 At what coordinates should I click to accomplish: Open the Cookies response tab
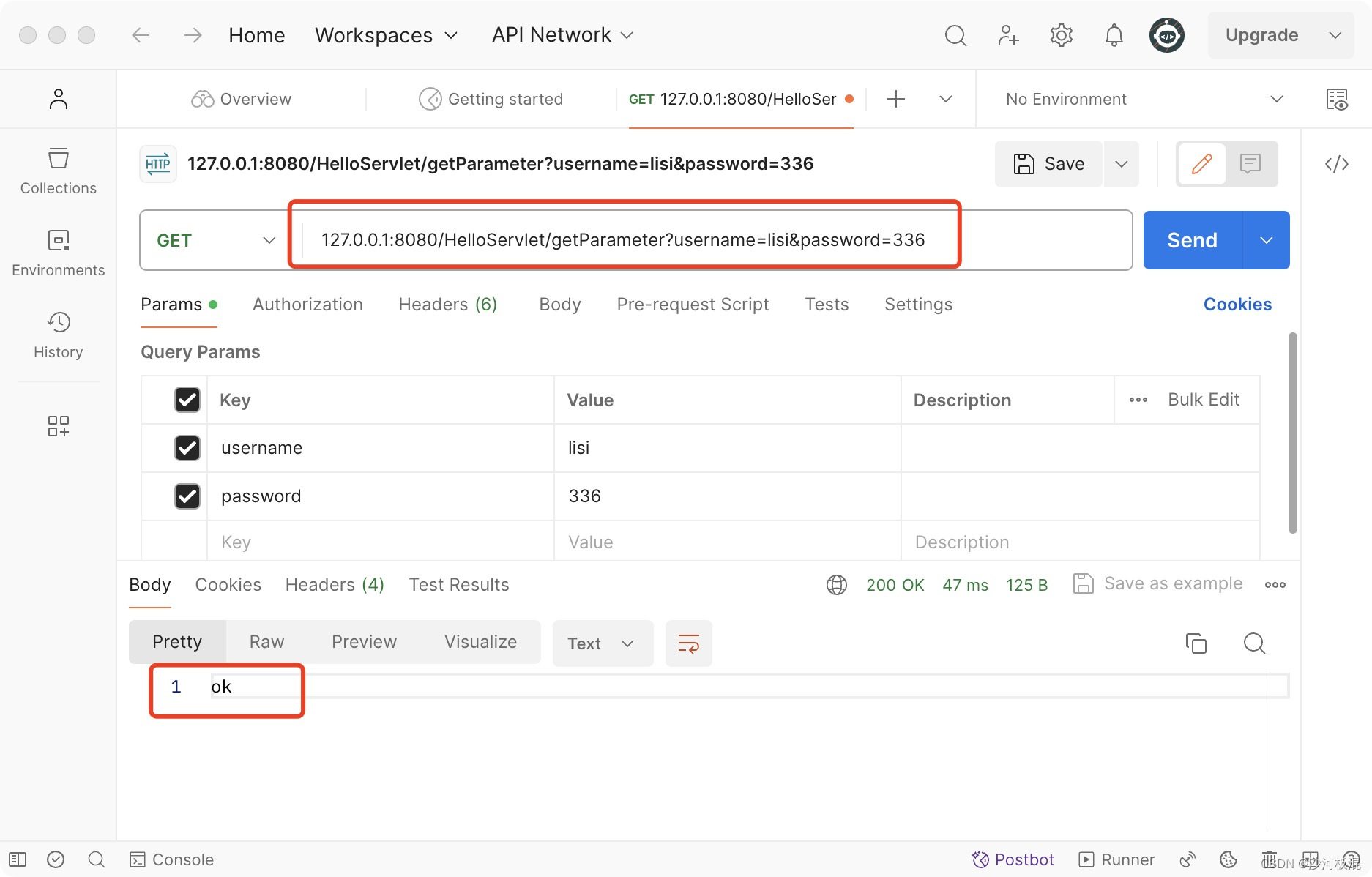tap(228, 584)
